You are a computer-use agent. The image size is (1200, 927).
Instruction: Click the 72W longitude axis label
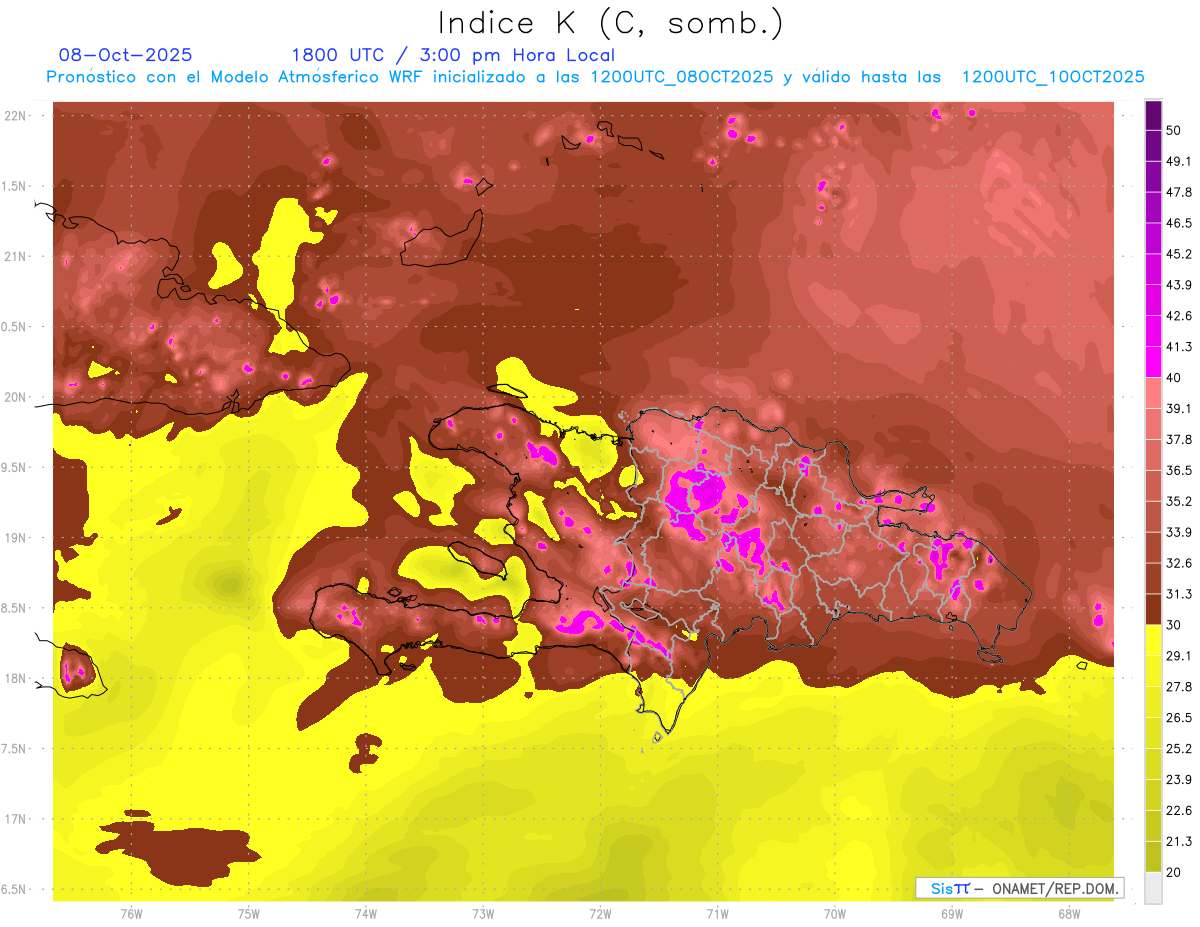click(x=600, y=914)
